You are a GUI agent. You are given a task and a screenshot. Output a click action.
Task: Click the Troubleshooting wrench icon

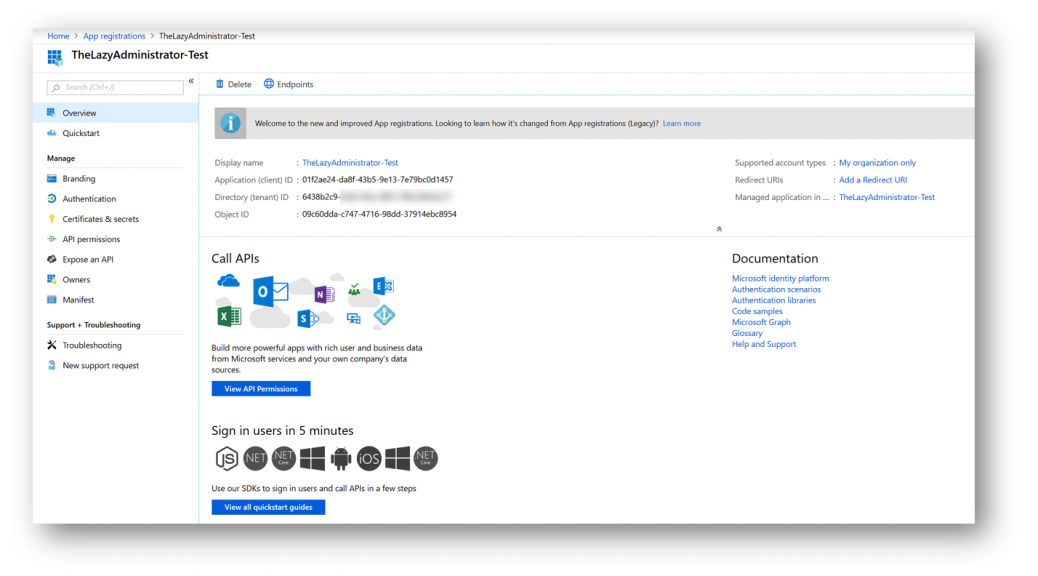[x=51, y=345]
